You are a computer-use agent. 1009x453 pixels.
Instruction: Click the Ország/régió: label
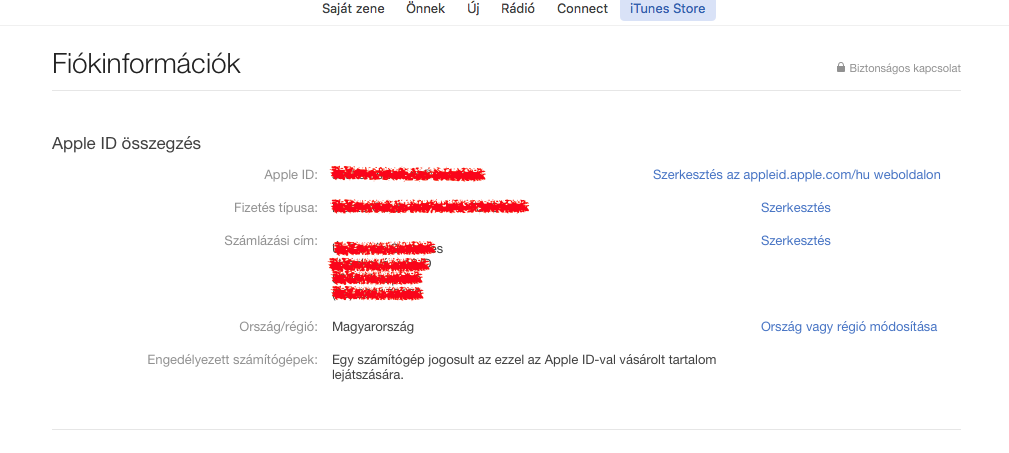coord(278,326)
